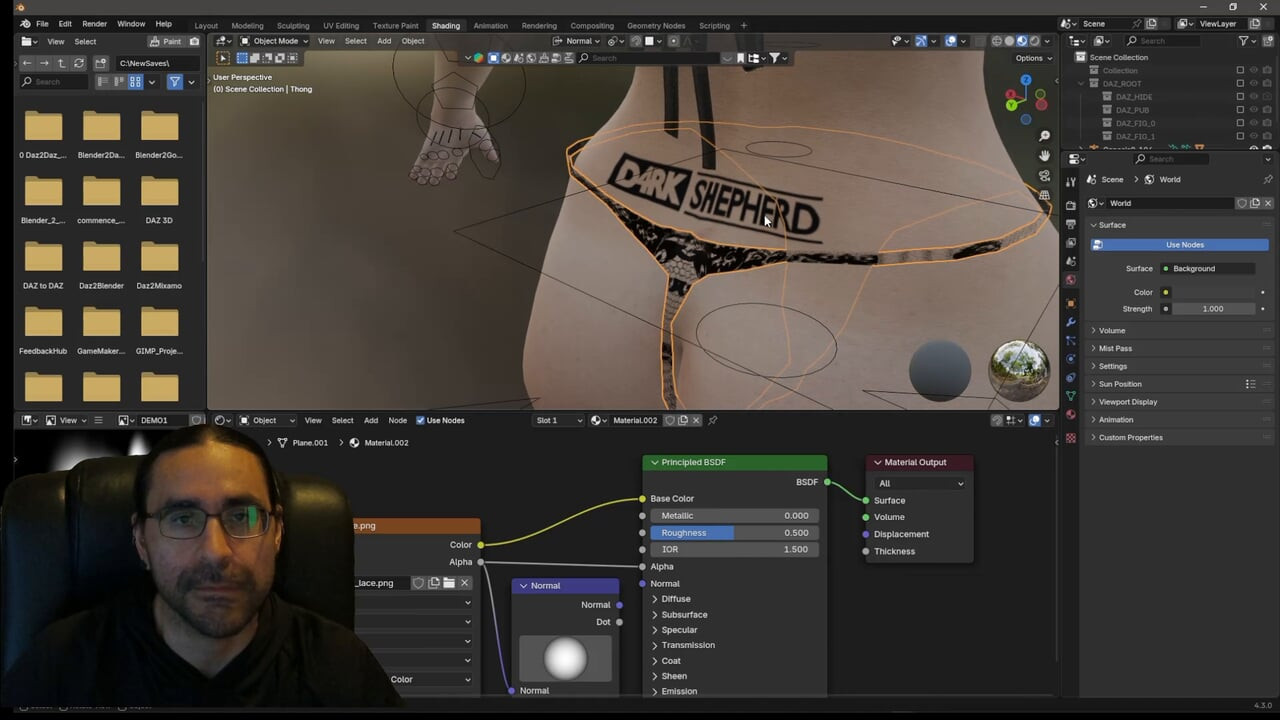
Task: Go back to previous folder in file browser
Action: click(27, 63)
